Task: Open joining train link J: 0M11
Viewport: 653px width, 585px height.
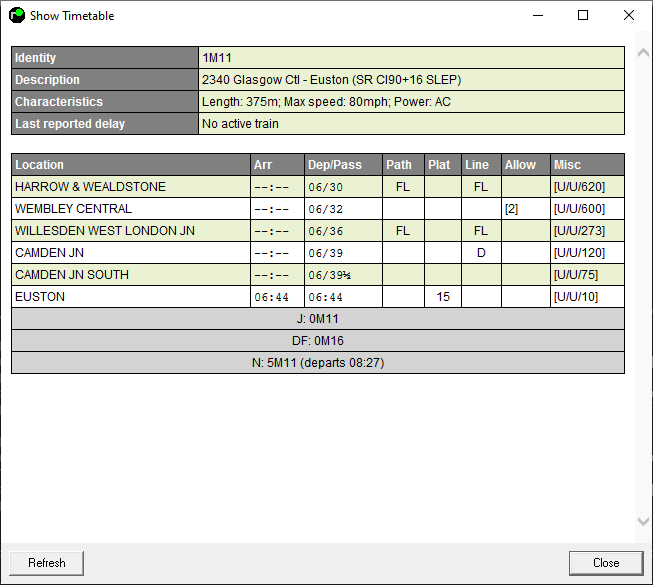Action: click(318, 319)
